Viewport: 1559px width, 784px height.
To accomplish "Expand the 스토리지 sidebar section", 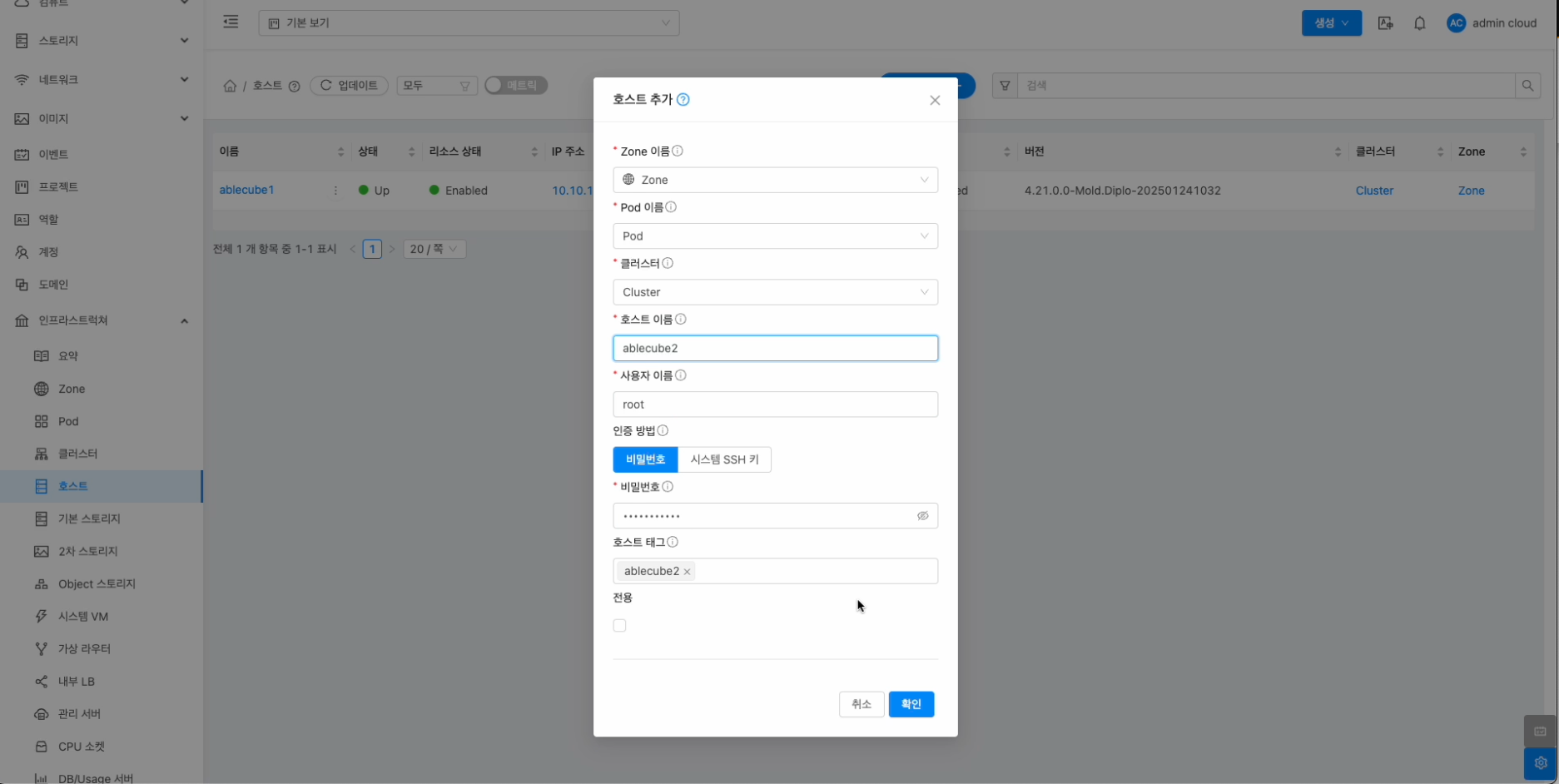I will click(102, 41).
